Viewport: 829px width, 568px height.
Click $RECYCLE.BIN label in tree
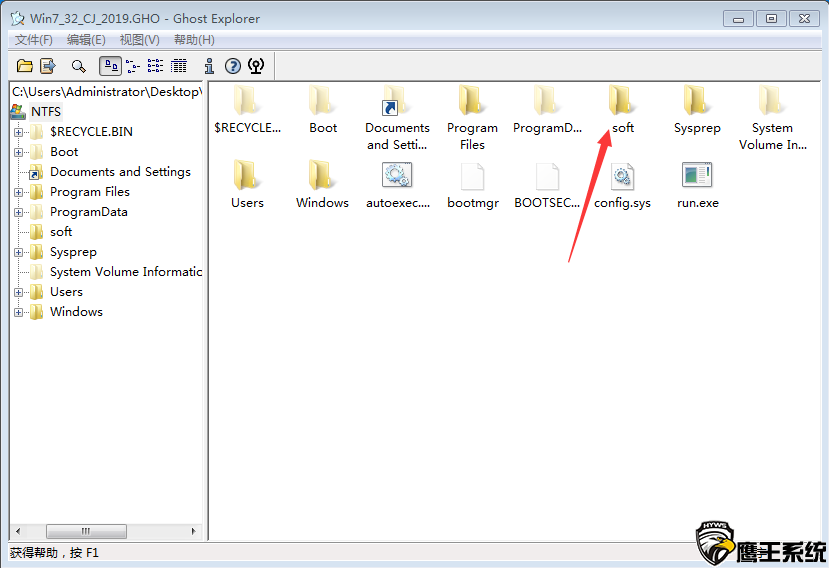(91, 132)
